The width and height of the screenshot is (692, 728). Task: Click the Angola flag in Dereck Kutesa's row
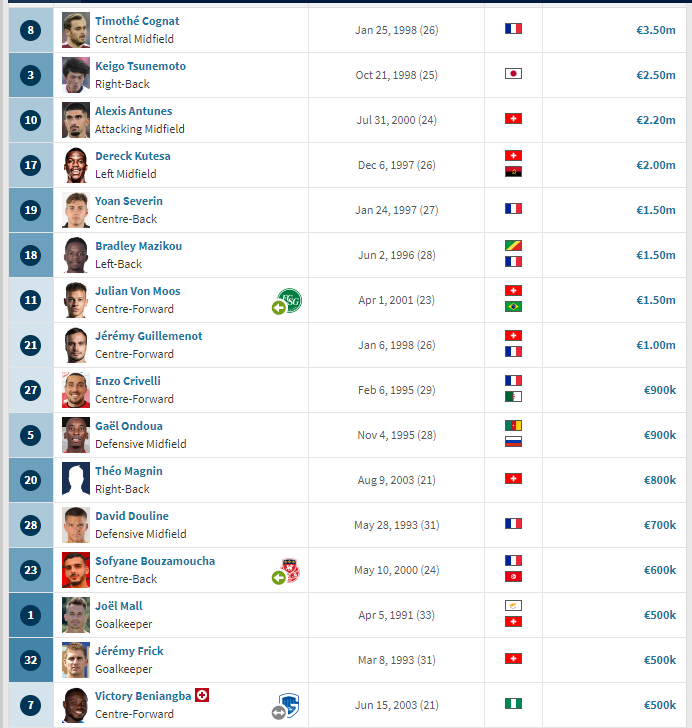click(513, 172)
